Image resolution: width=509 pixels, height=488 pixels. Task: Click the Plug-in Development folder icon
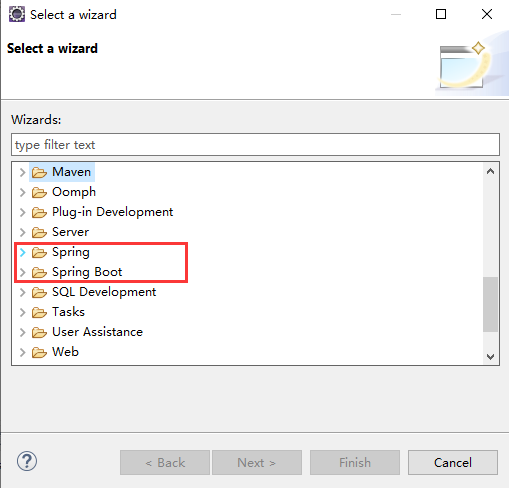click(39, 213)
